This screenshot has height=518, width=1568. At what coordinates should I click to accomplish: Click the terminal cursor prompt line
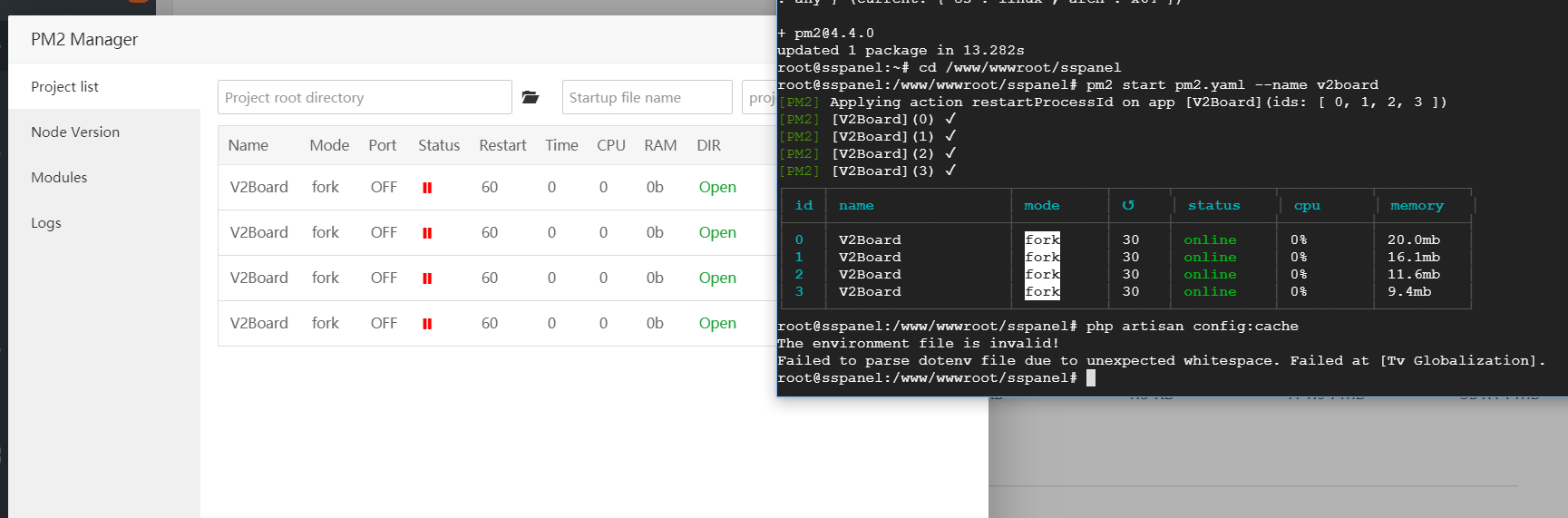[936, 377]
